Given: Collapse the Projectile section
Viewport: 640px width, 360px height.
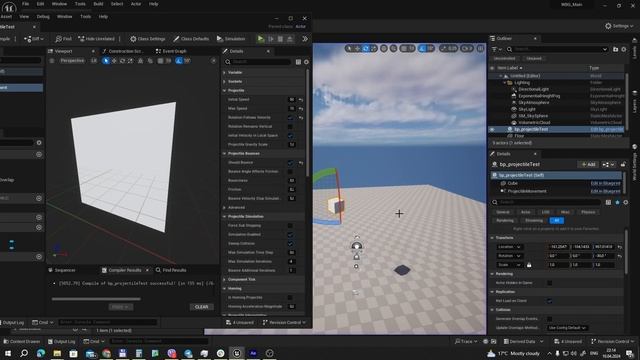Looking at the screenshot, I should click(224, 90).
